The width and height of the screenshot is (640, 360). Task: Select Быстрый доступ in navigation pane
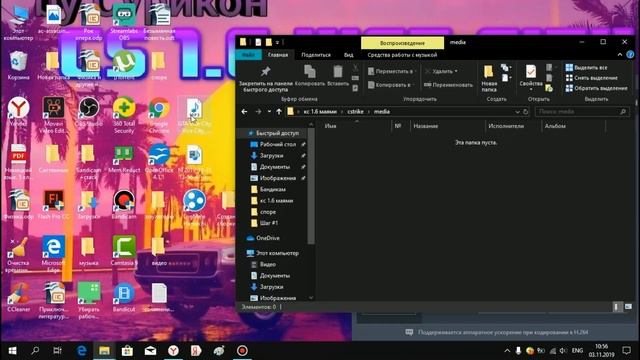pos(273,133)
